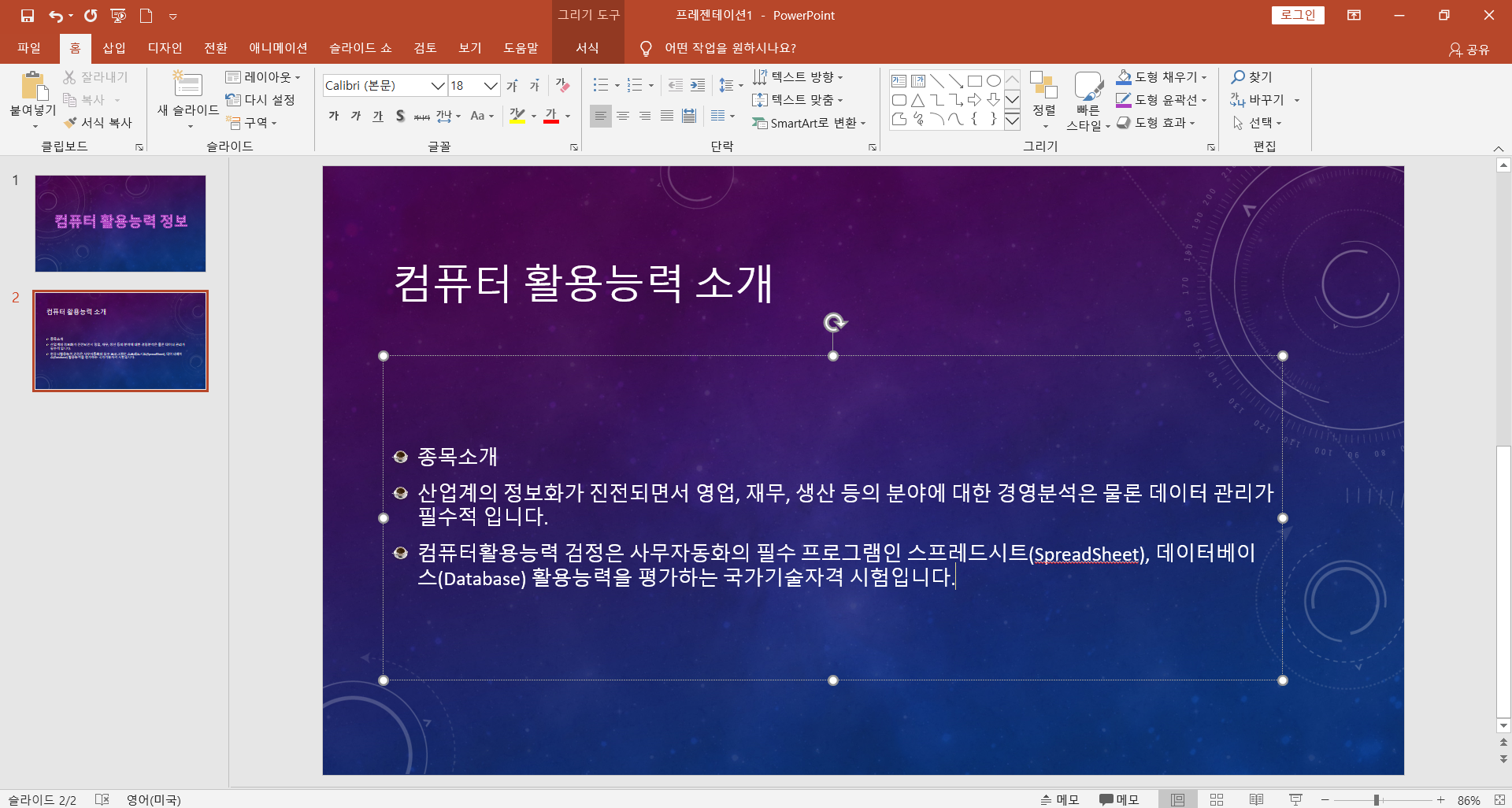
Task: Increase font size
Action: pos(513,85)
